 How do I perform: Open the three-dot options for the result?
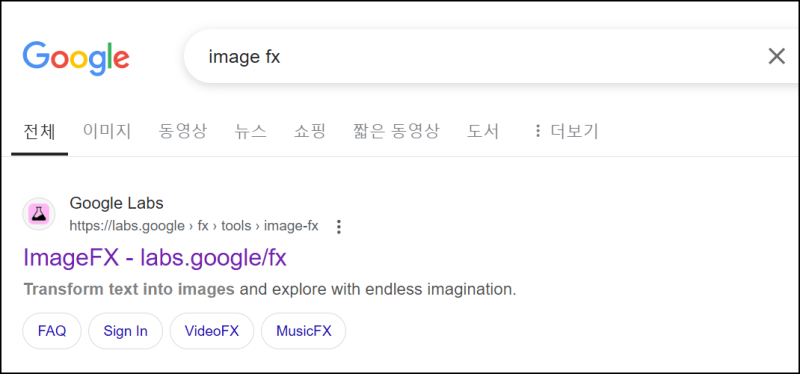[x=338, y=227]
